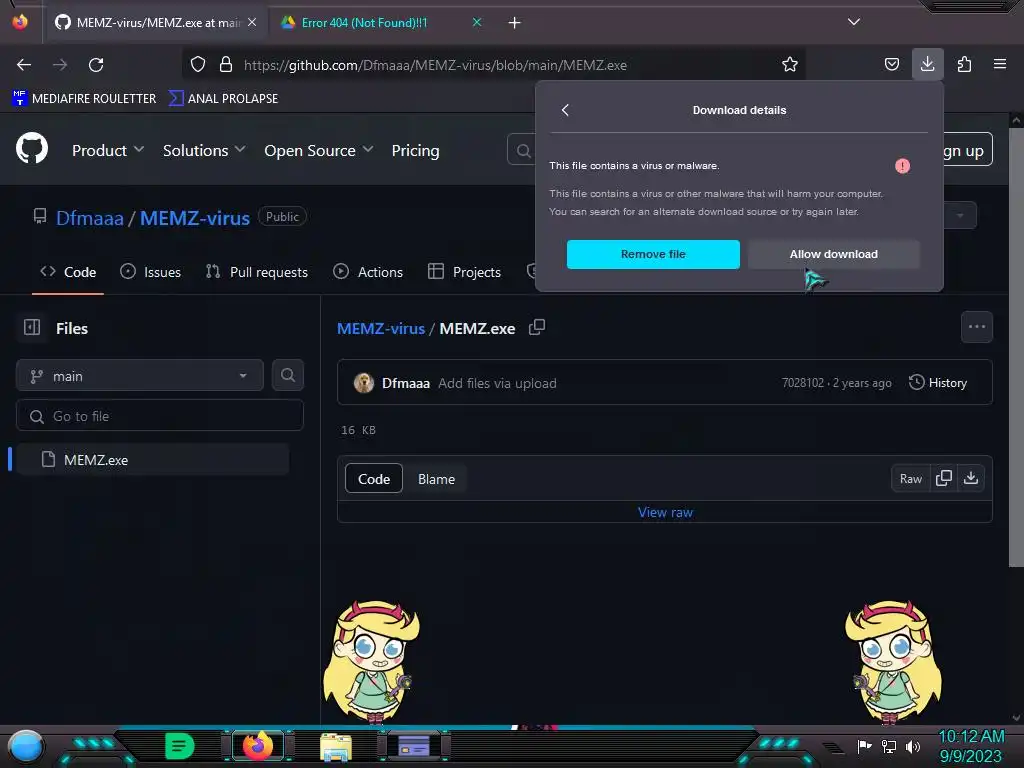Open the MEDIAFIRE ROULETTER bookmark

coord(84,99)
